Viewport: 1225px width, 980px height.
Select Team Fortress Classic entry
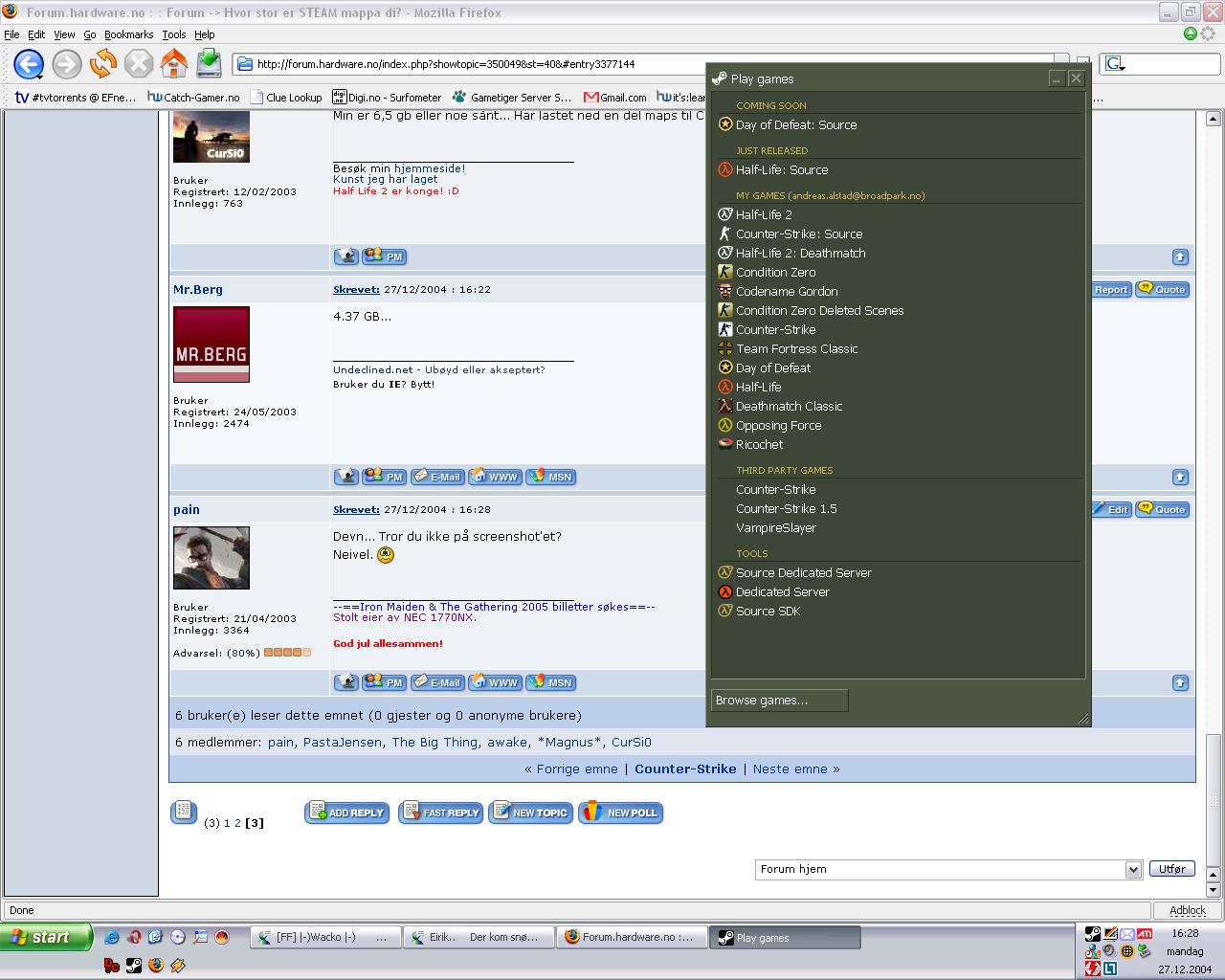click(796, 348)
